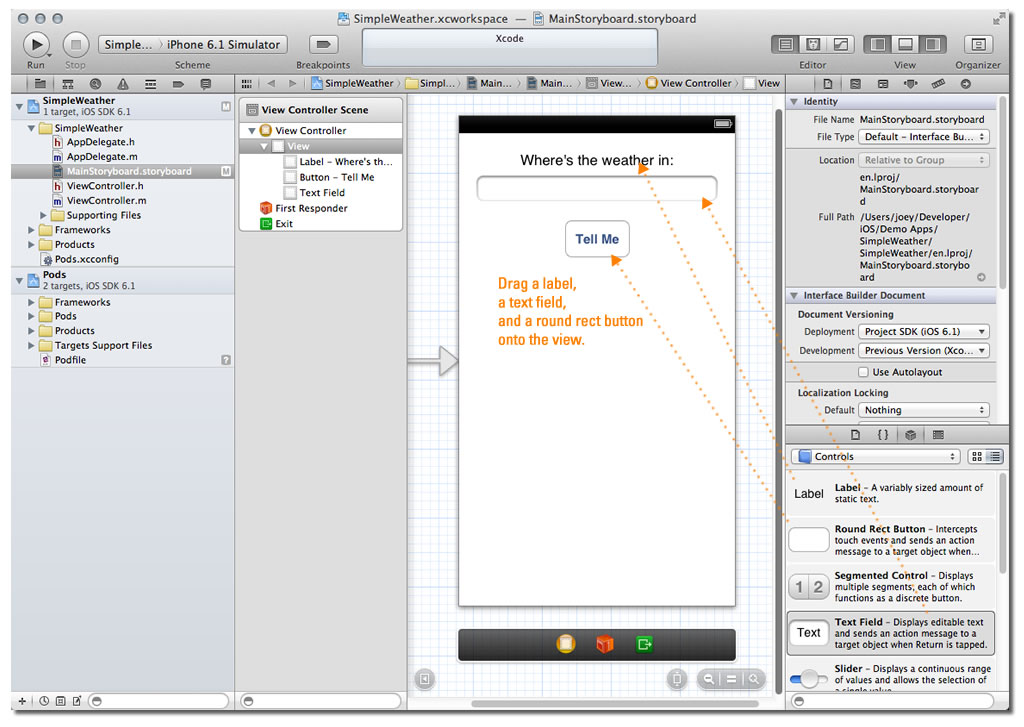Select the green Exit icon in scene dock
Image resolution: width=1024 pixels, height=727 pixels.
point(644,644)
